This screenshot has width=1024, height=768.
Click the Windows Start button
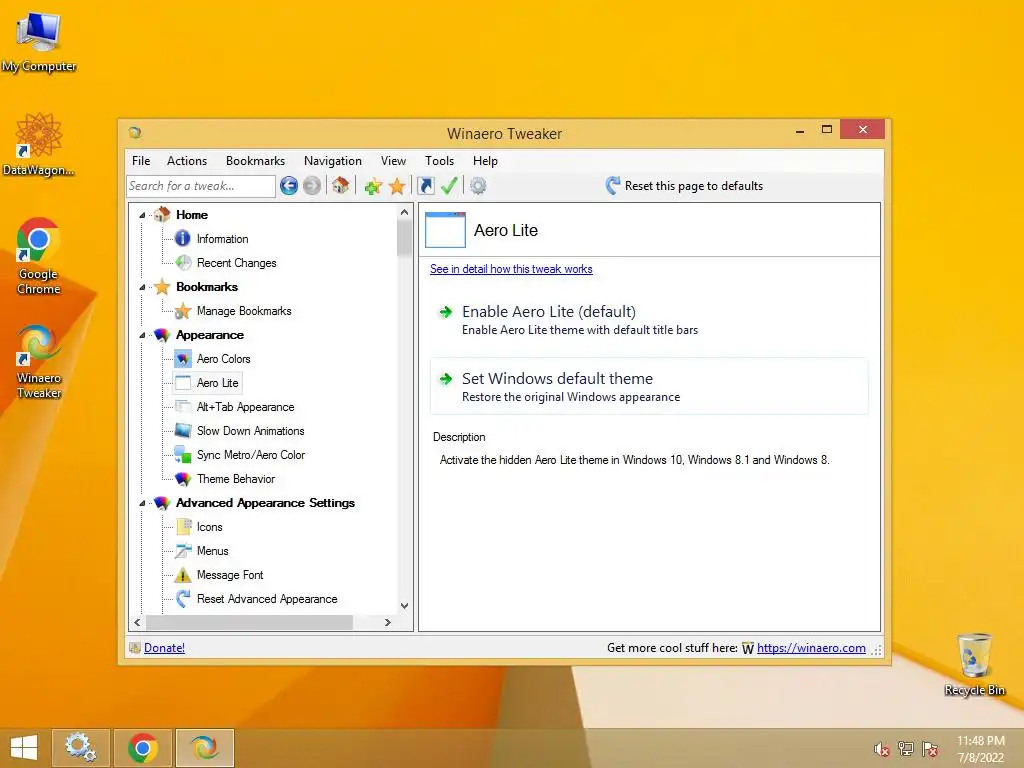[x=24, y=748]
